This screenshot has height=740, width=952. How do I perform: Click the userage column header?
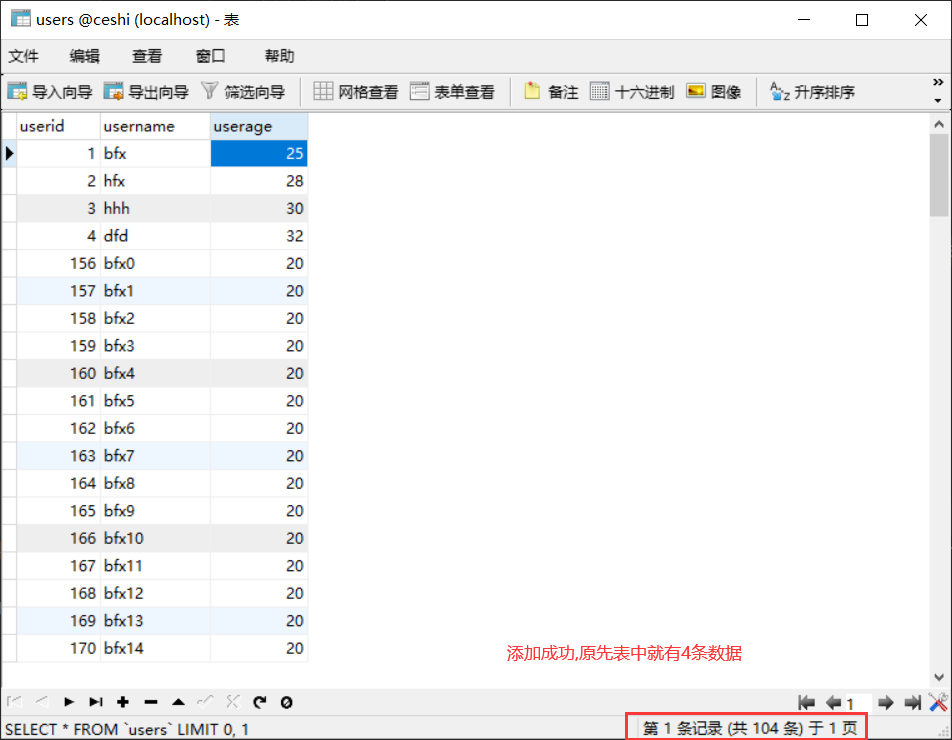click(x=259, y=126)
